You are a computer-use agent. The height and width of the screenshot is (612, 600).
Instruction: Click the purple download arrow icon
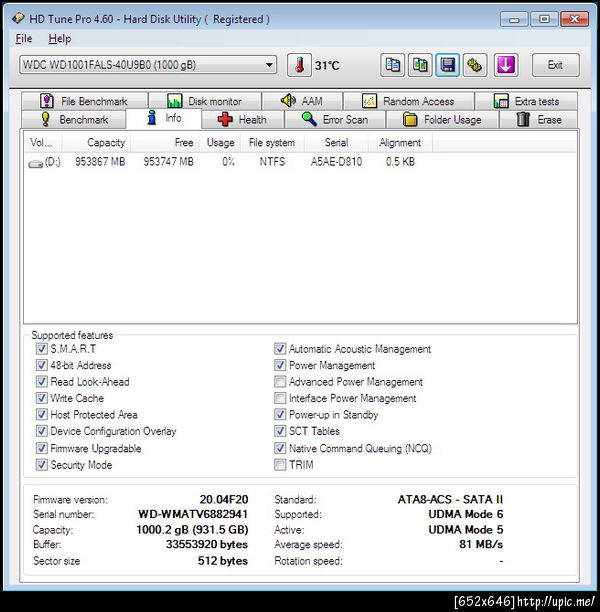point(506,65)
